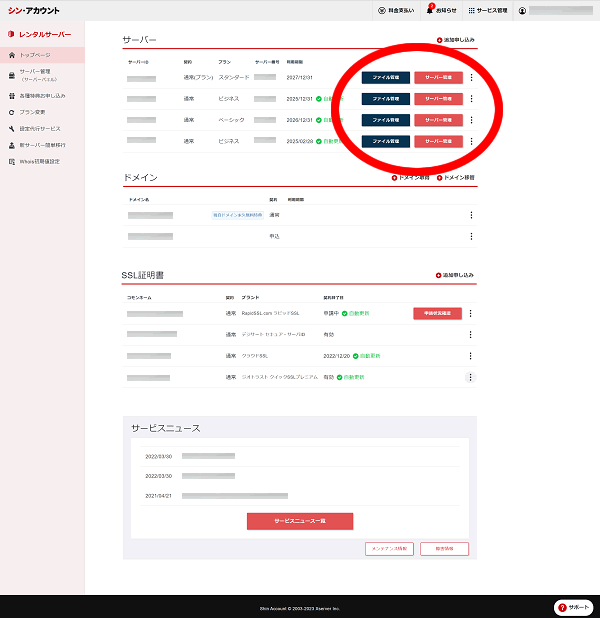Open the more menu for the 申込 domain
The image size is (600, 618).
[471, 236]
